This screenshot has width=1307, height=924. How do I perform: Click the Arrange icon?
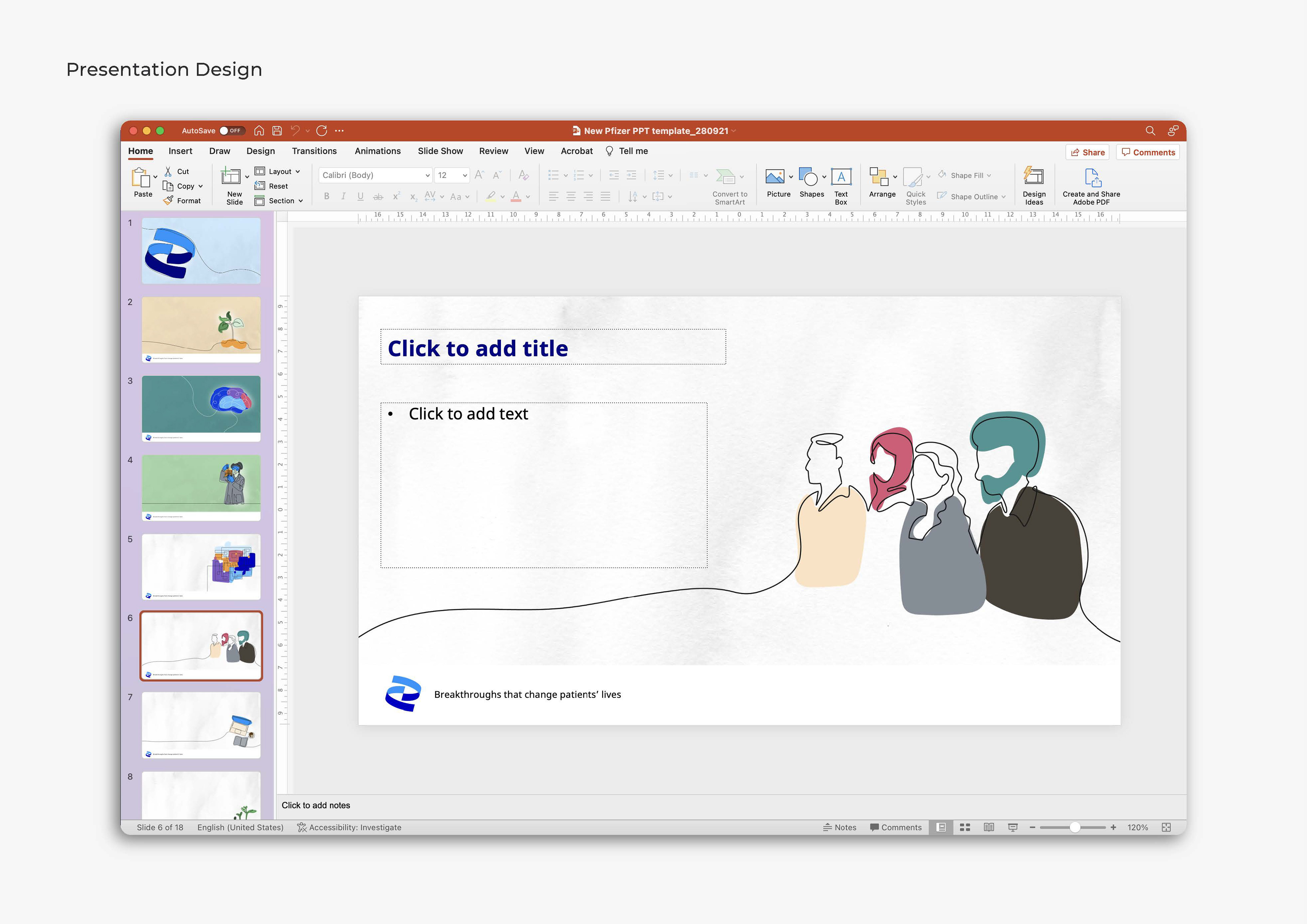coord(879,177)
